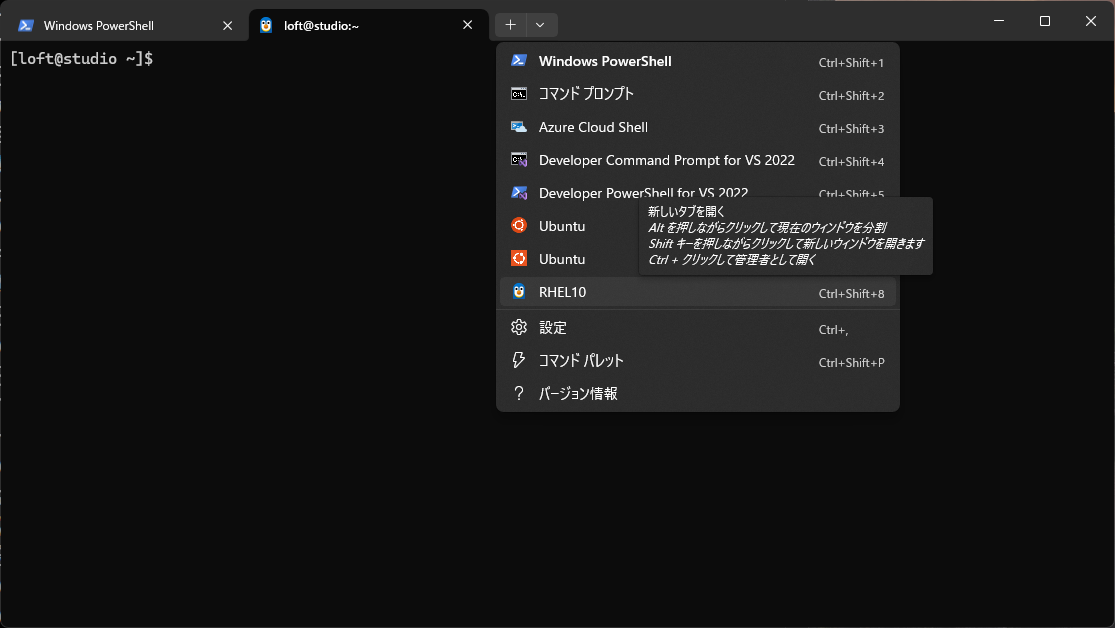1115x628 pixels.
Task: Close the terminal window
Action: [x=1091, y=21]
